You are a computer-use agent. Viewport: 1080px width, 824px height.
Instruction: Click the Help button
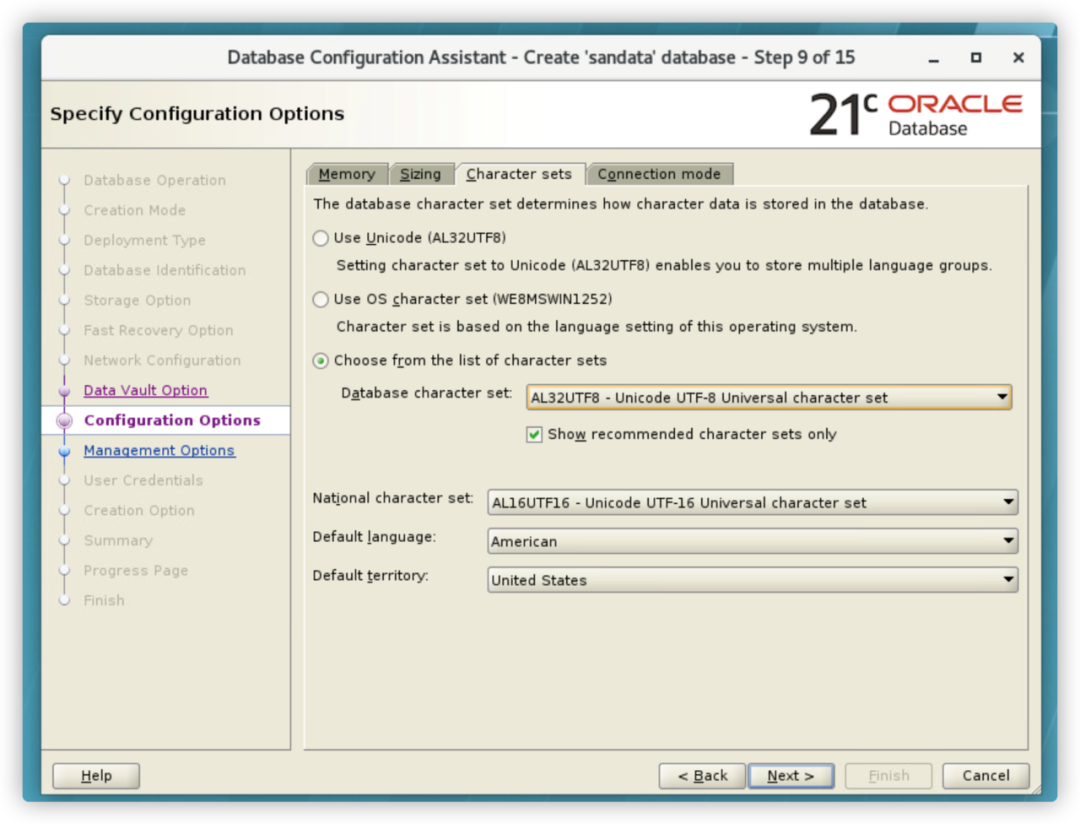coord(96,776)
